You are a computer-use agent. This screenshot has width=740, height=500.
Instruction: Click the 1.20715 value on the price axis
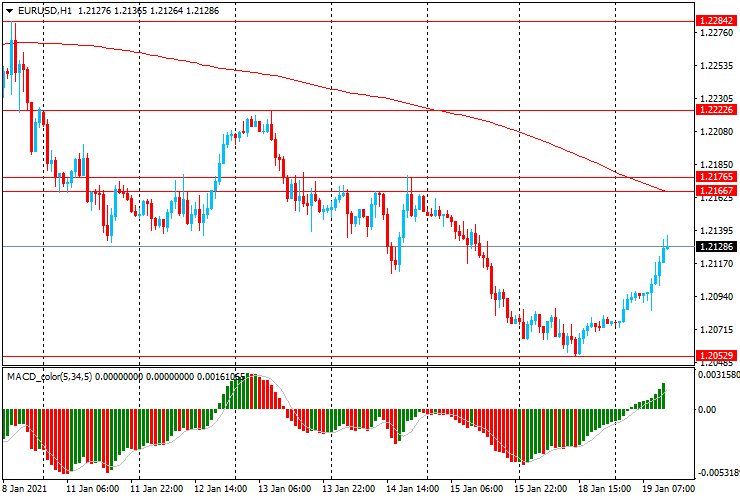coord(717,330)
